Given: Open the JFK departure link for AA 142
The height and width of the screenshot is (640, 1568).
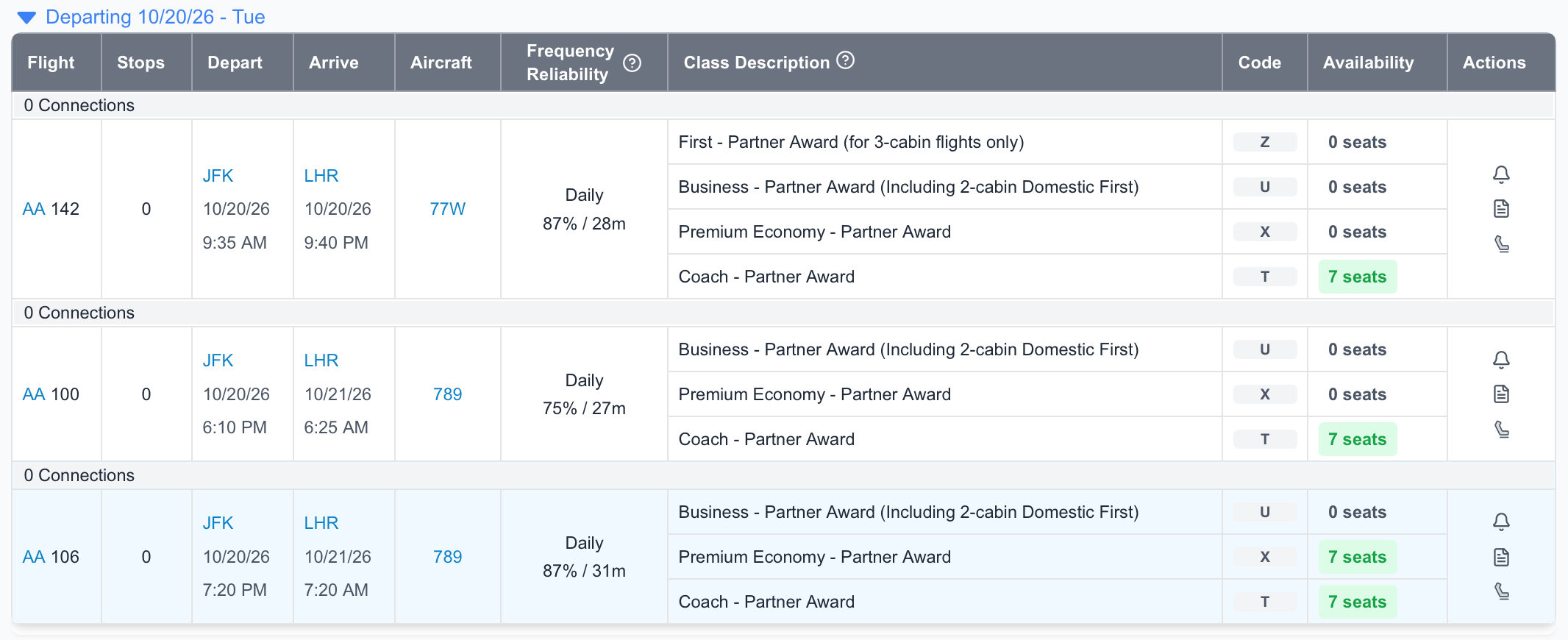Looking at the screenshot, I should click(218, 175).
